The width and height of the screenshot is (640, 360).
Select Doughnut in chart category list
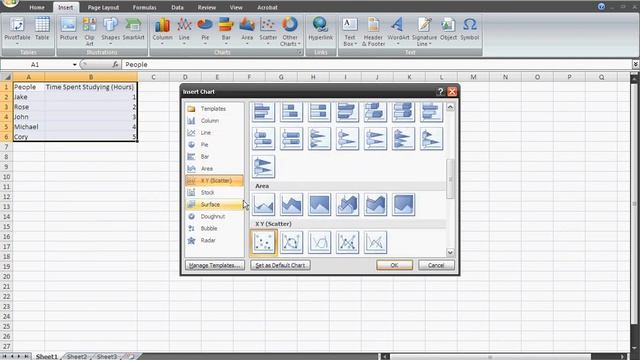pos(214,216)
